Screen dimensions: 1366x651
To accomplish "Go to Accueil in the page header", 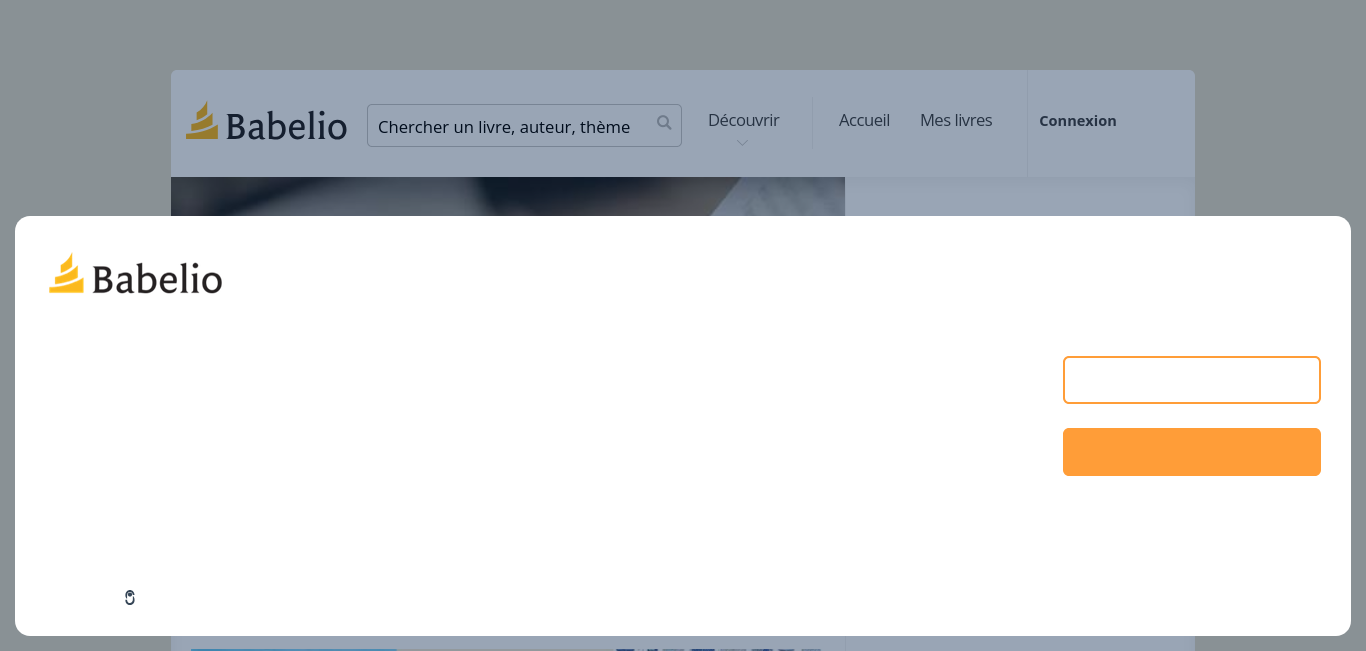I will tap(864, 120).
